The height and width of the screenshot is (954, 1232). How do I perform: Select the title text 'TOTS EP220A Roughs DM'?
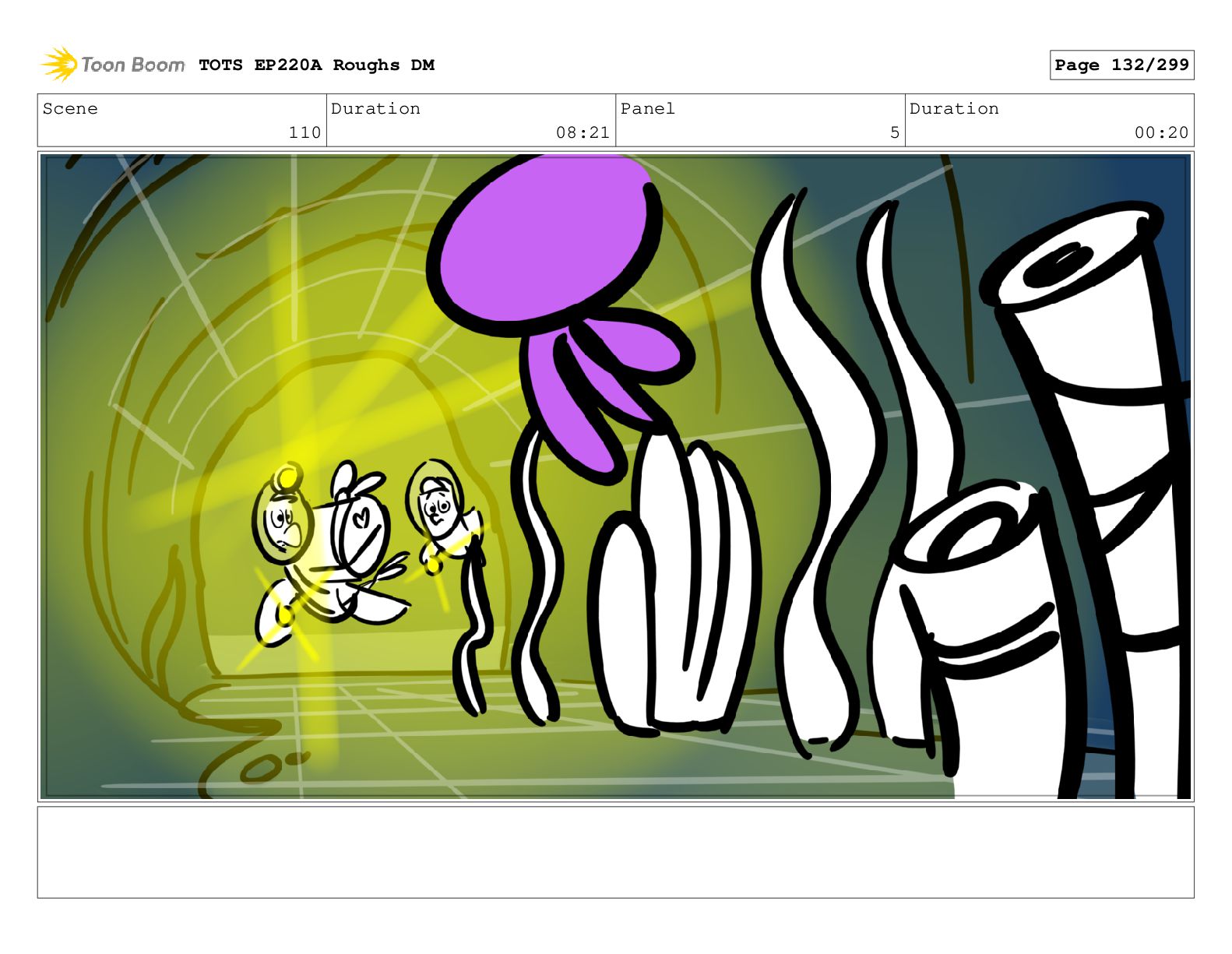point(316,65)
